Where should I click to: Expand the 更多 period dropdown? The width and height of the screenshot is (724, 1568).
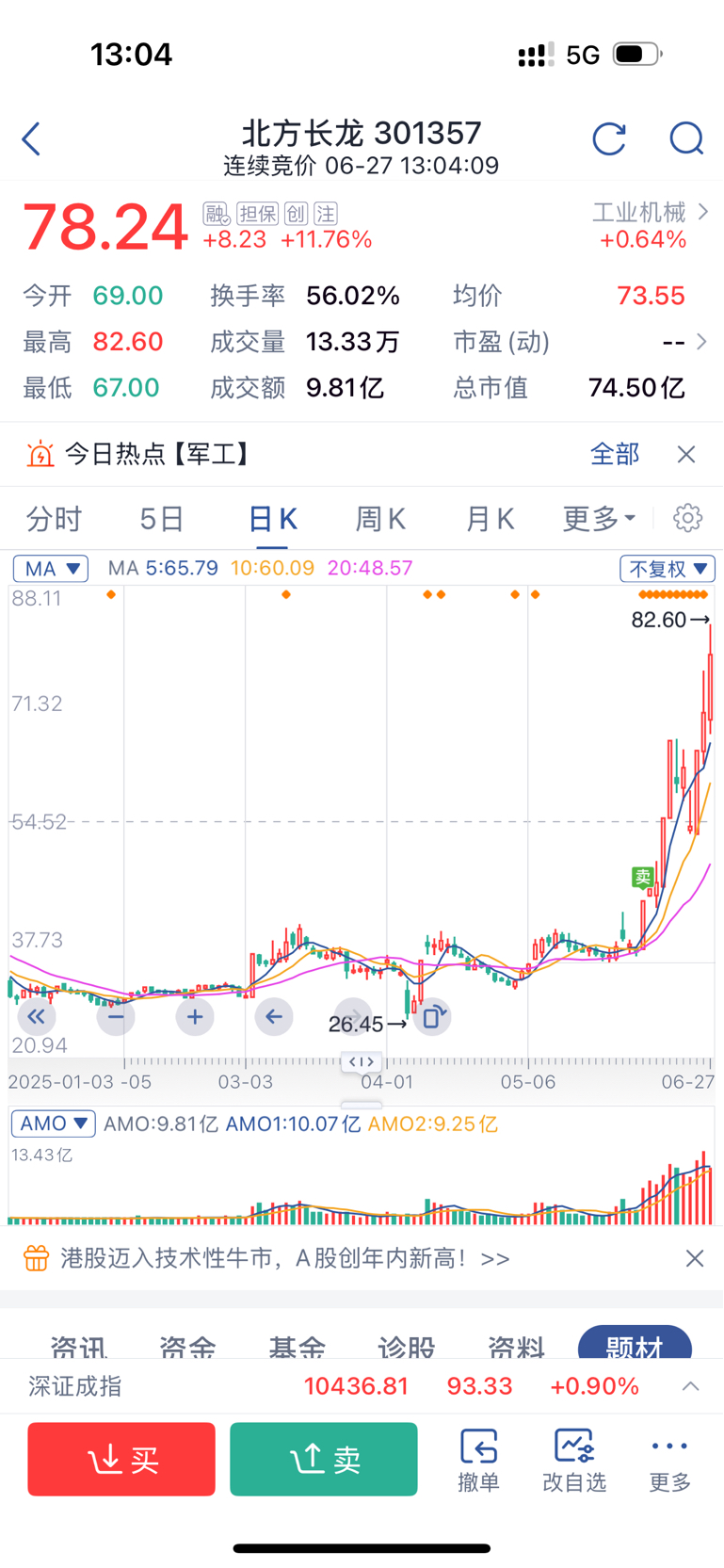tap(599, 519)
